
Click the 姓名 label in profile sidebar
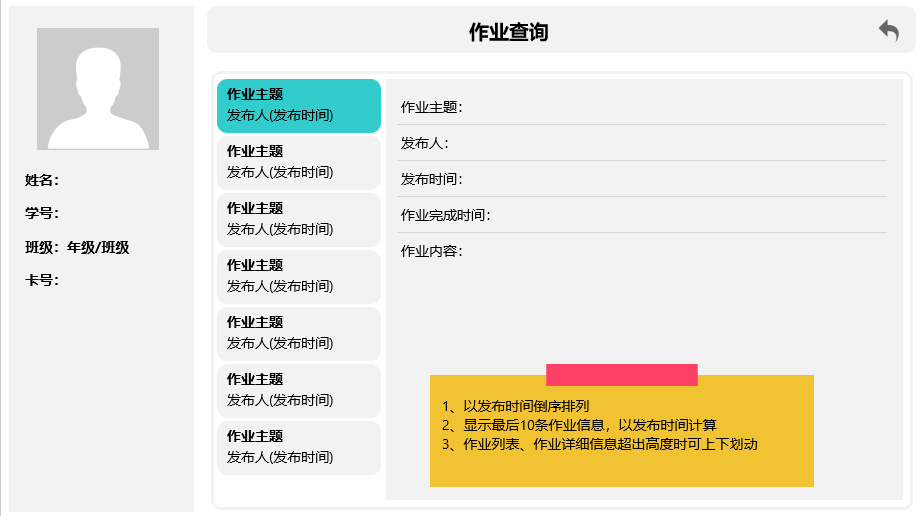point(42,181)
